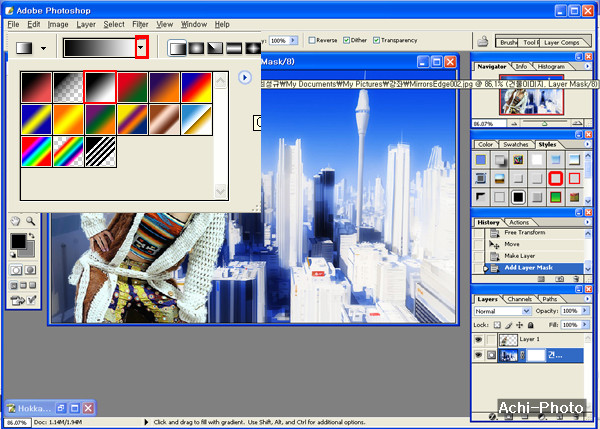Open the Filter menu
The width and height of the screenshot is (600, 429).
pyautogui.click(x=140, y=24)
